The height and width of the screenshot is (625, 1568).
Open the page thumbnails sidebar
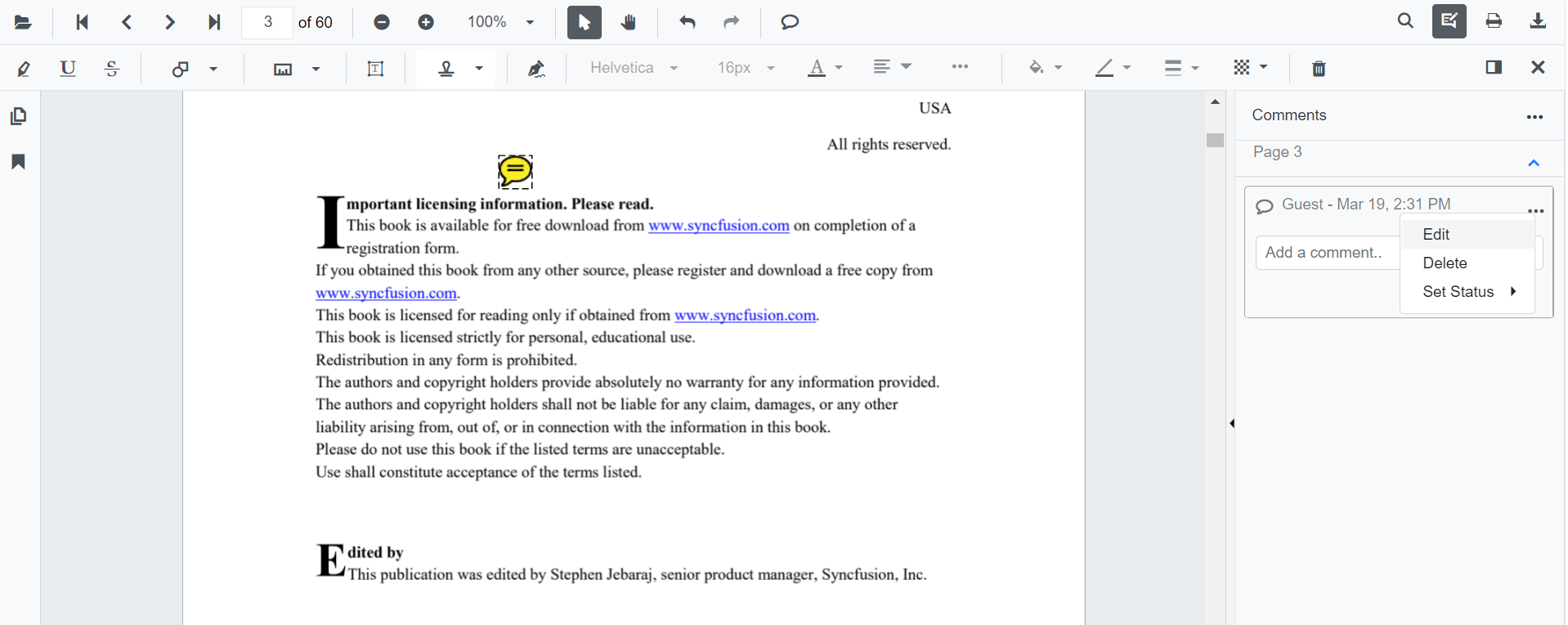coord(19,116)
